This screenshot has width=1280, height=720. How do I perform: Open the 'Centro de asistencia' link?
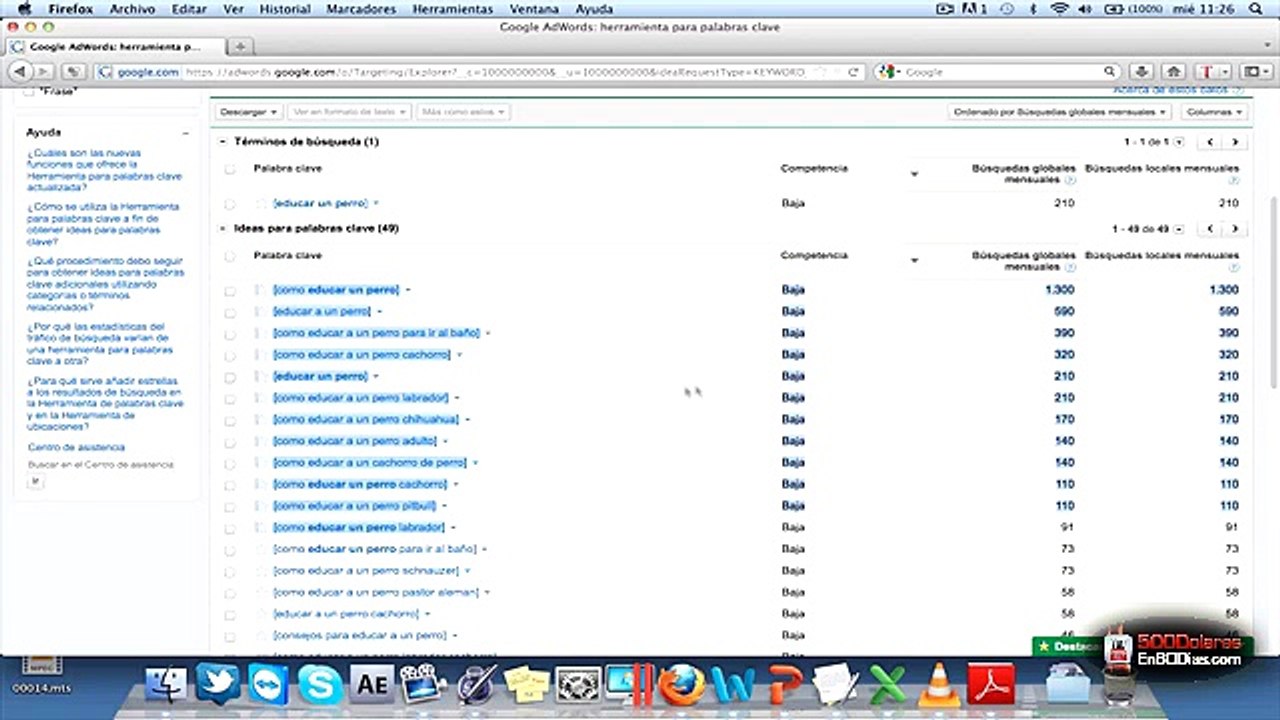point(76,447)
